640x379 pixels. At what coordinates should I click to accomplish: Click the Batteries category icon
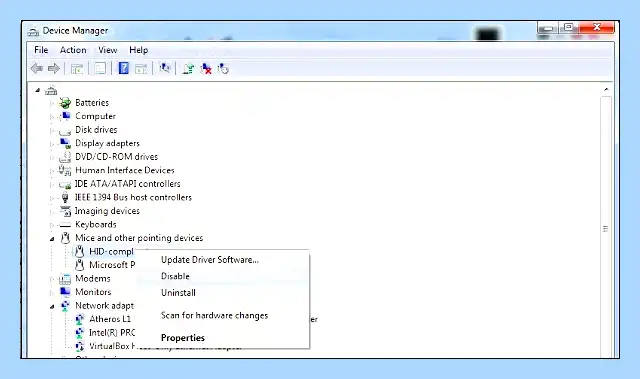[x=65, y=103]
